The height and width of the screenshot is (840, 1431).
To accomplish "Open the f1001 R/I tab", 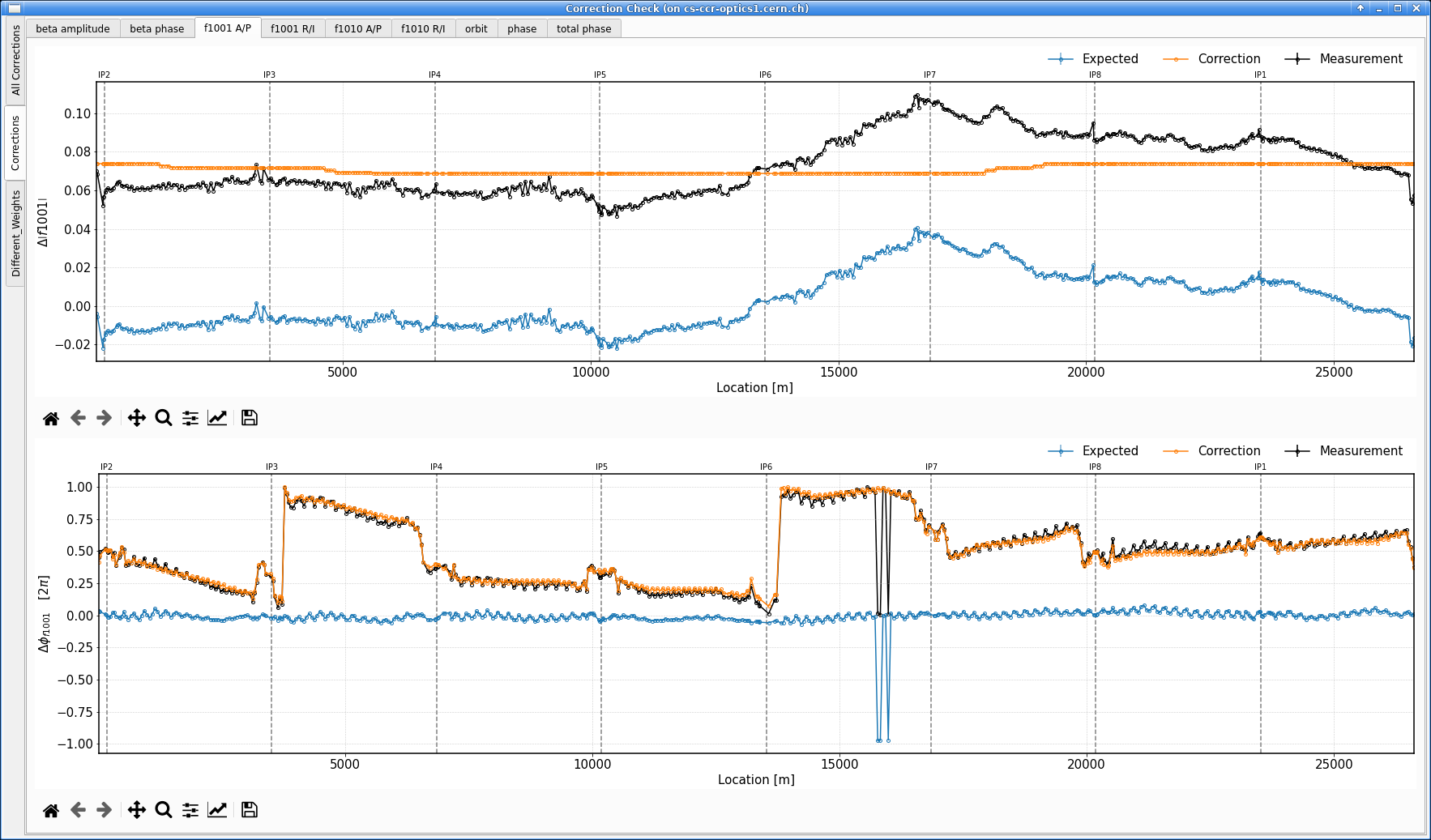I will pos(293,28).
